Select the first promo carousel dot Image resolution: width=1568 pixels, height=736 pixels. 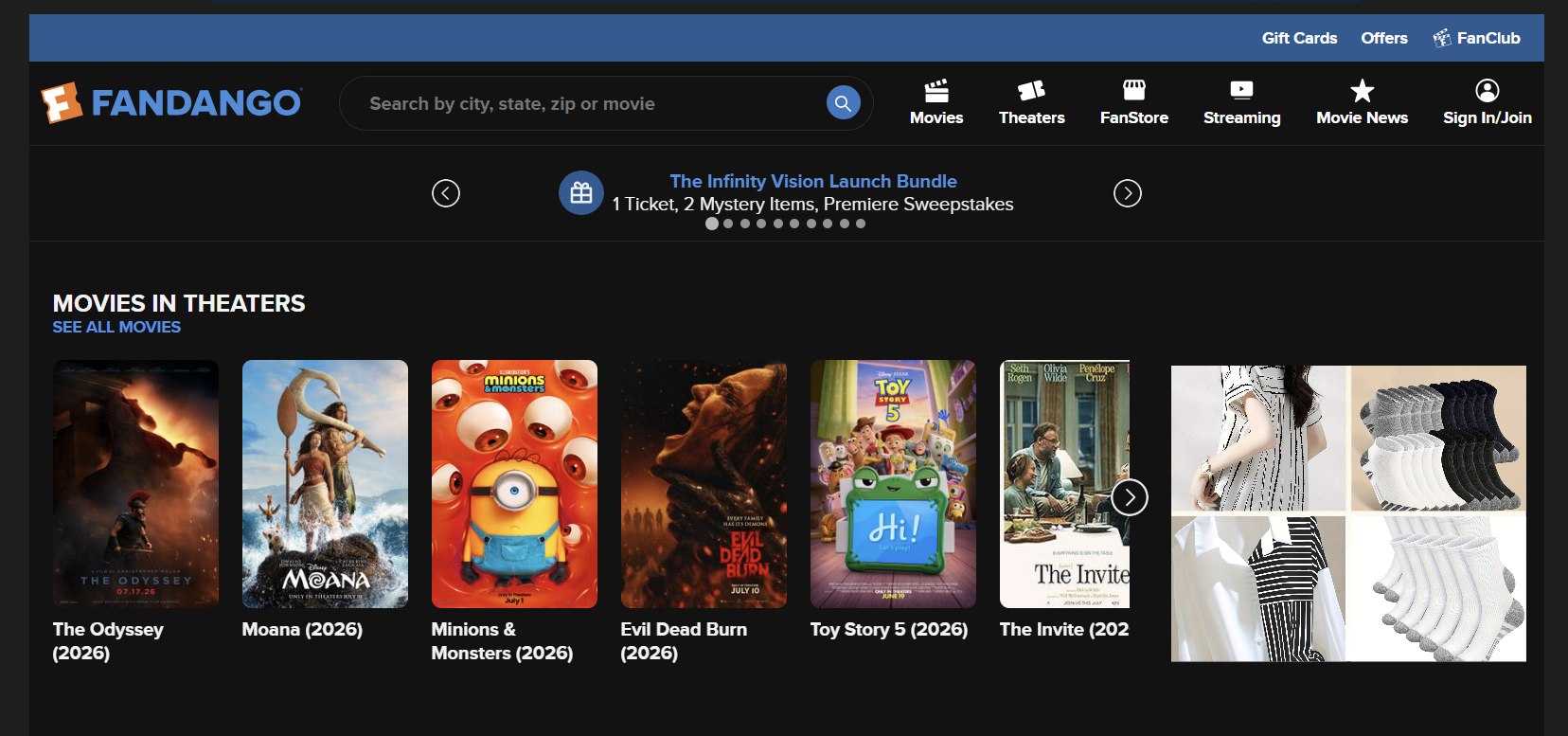point(711,224)
